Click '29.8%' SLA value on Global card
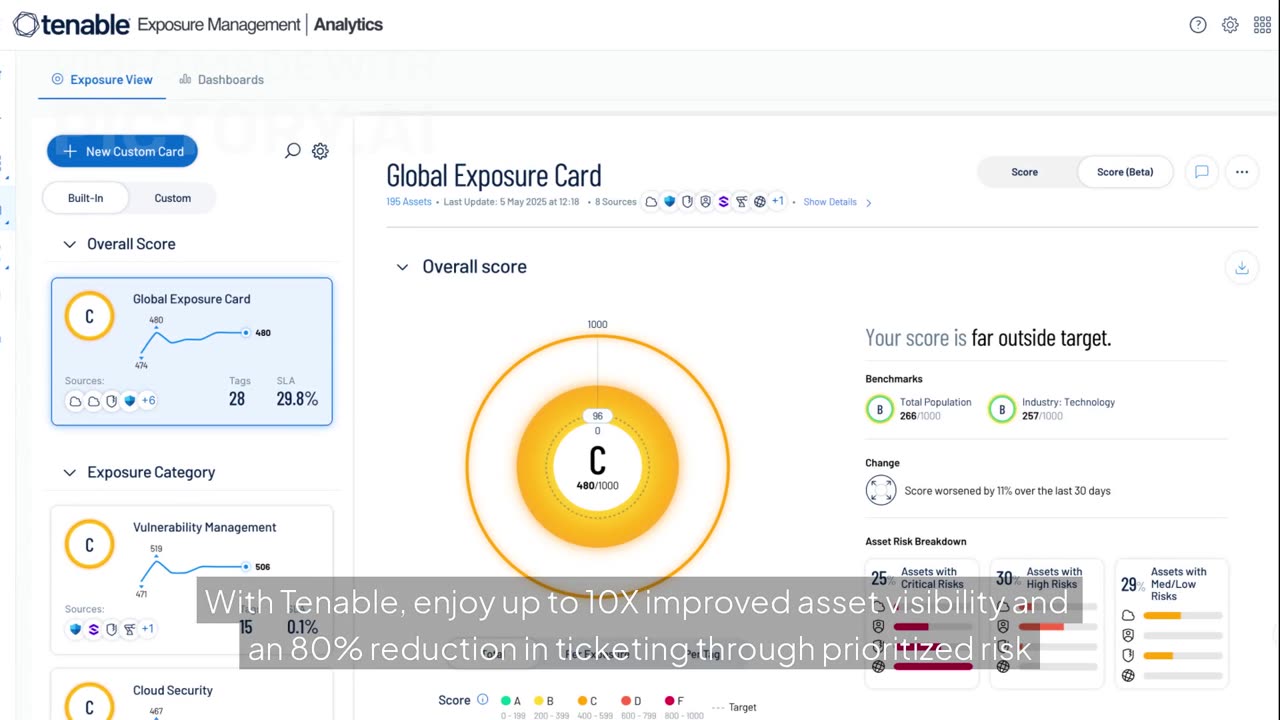 coord(297,399)
